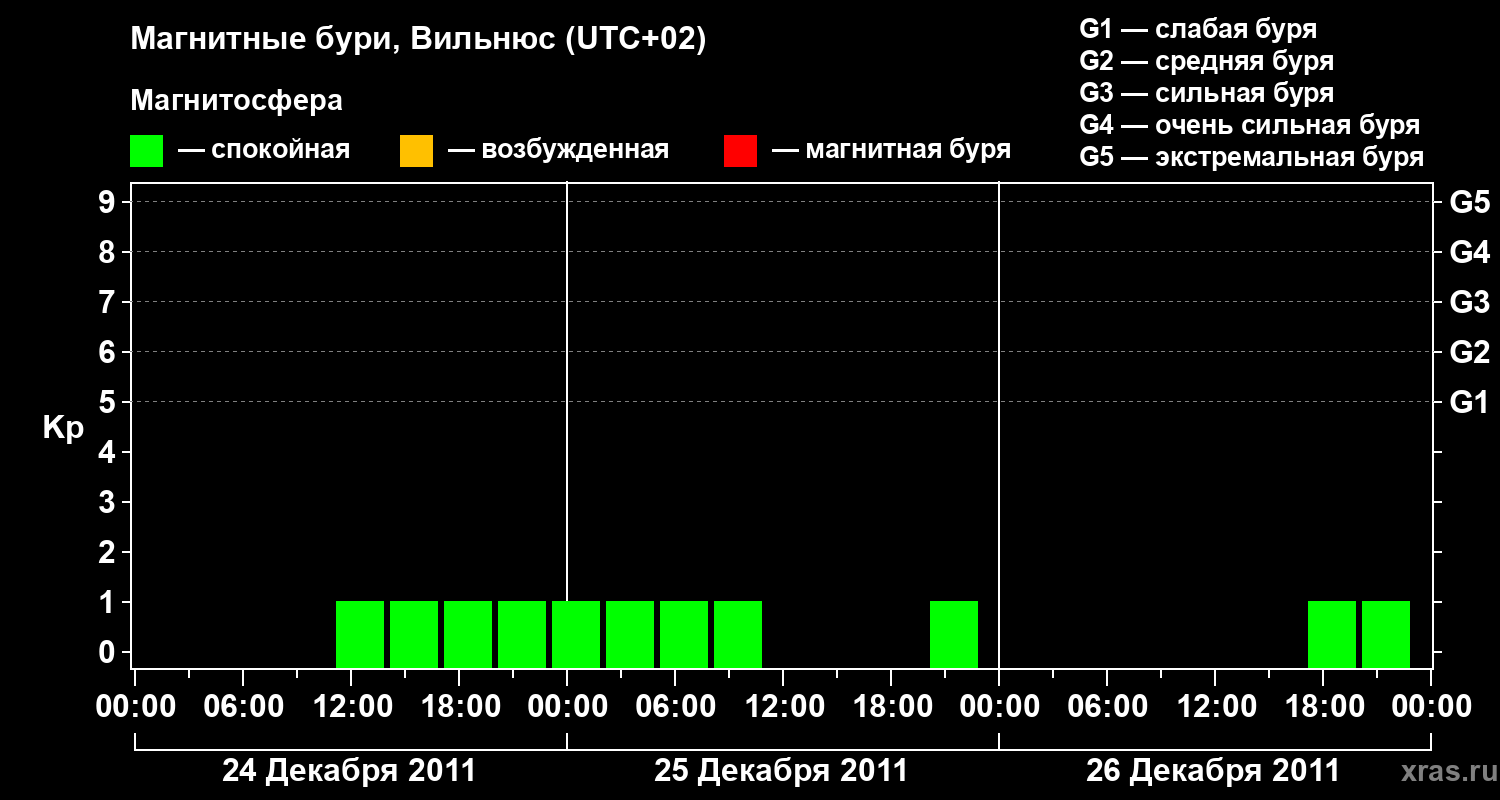
Task: Click the 12:00 tick label of 25 December
Action: [783, 706]
